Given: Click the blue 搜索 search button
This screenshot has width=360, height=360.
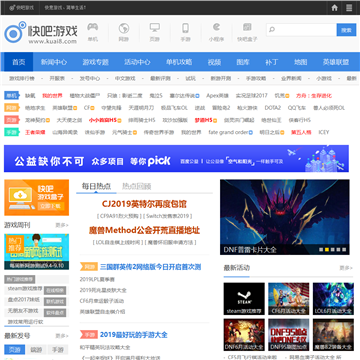Looking at the screenshot, I should [x=346, y=30].
